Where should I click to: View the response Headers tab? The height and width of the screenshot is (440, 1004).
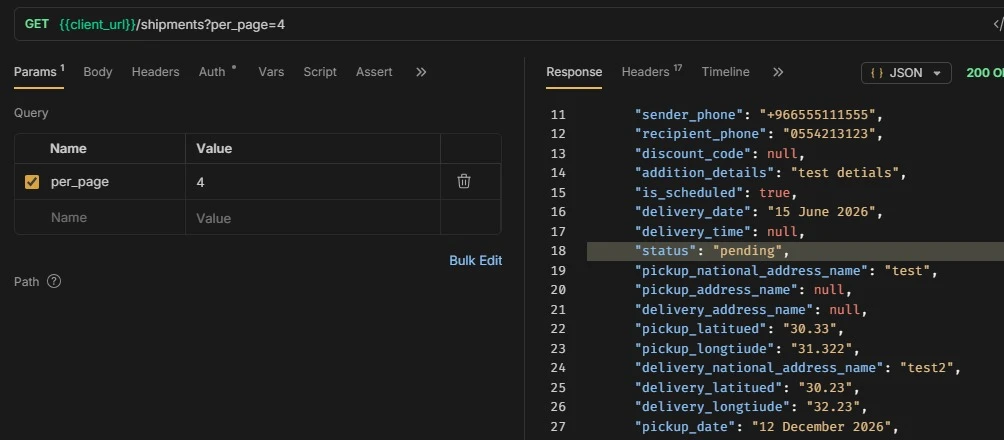(645, 72)
